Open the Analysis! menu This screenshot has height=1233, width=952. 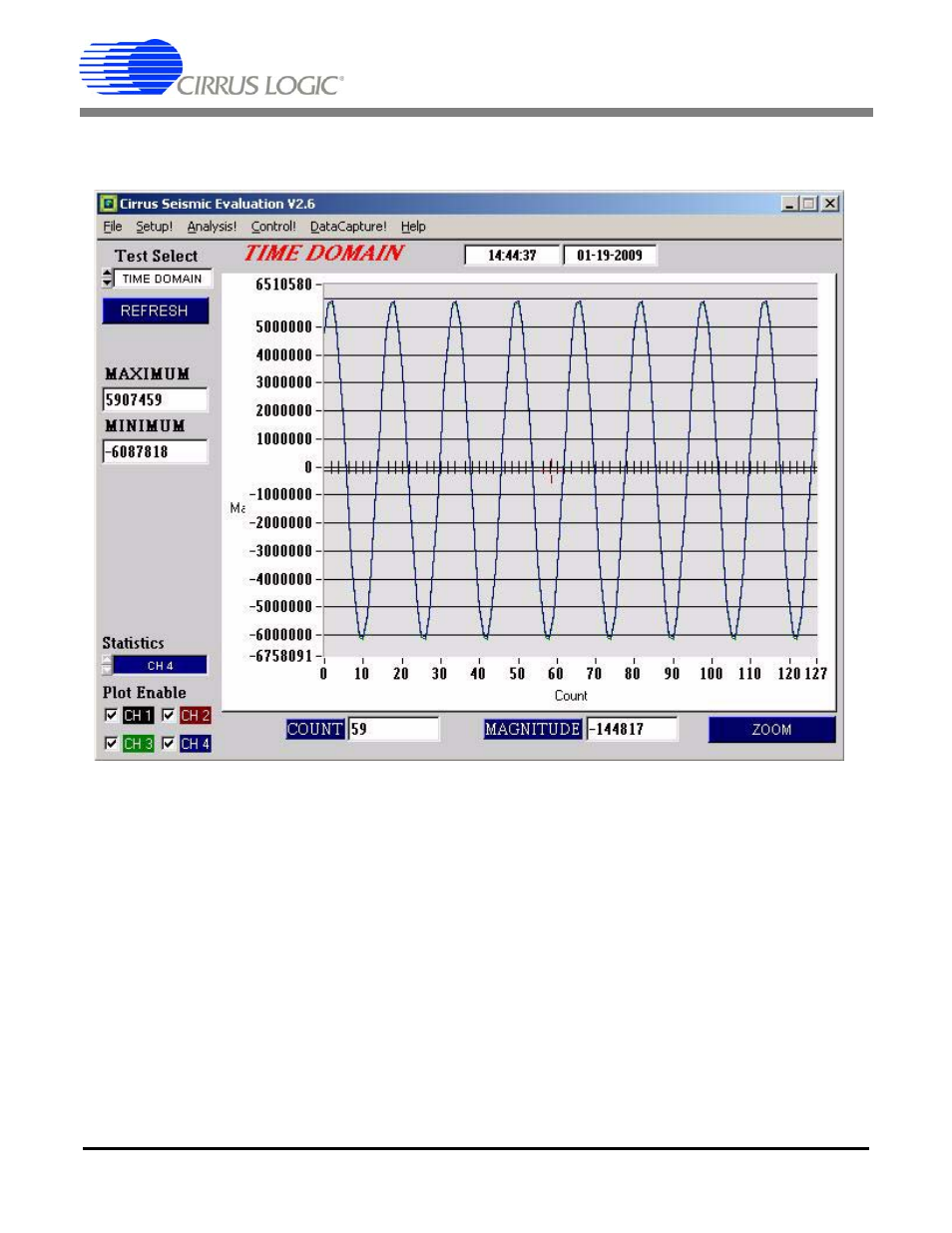[213, 227]
